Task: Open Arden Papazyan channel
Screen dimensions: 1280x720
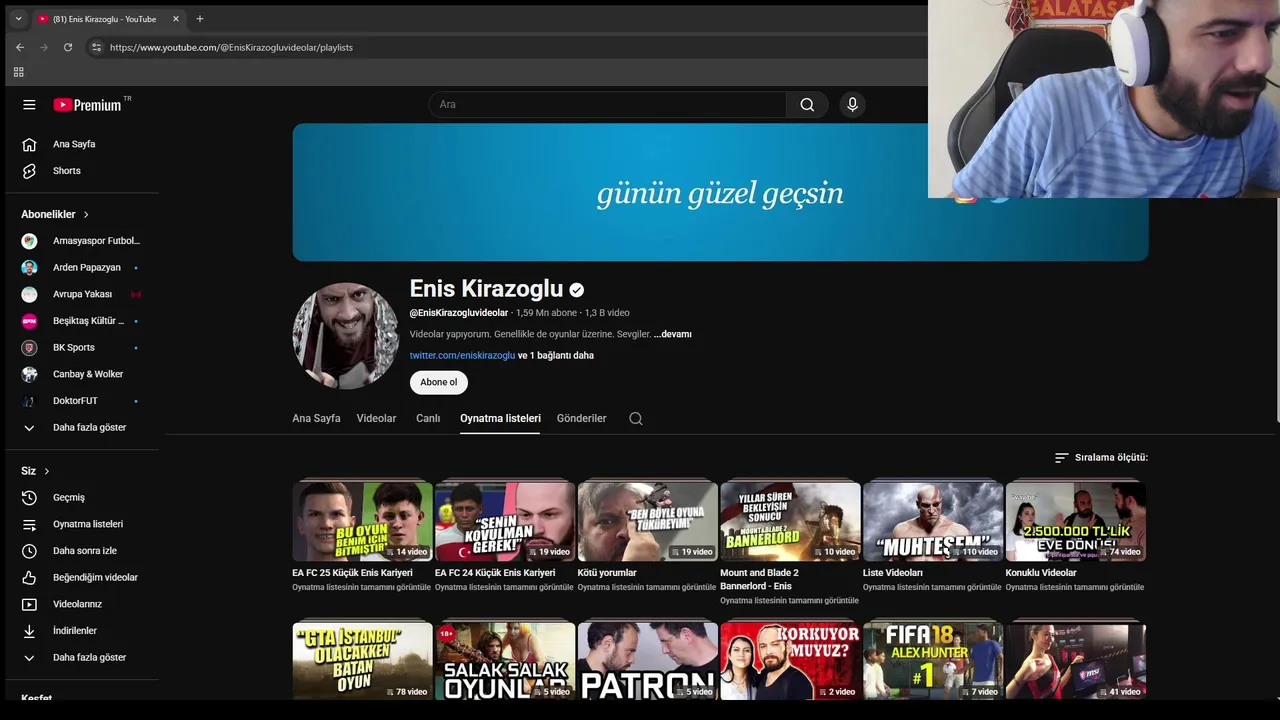Action: [x=82, y=267]
